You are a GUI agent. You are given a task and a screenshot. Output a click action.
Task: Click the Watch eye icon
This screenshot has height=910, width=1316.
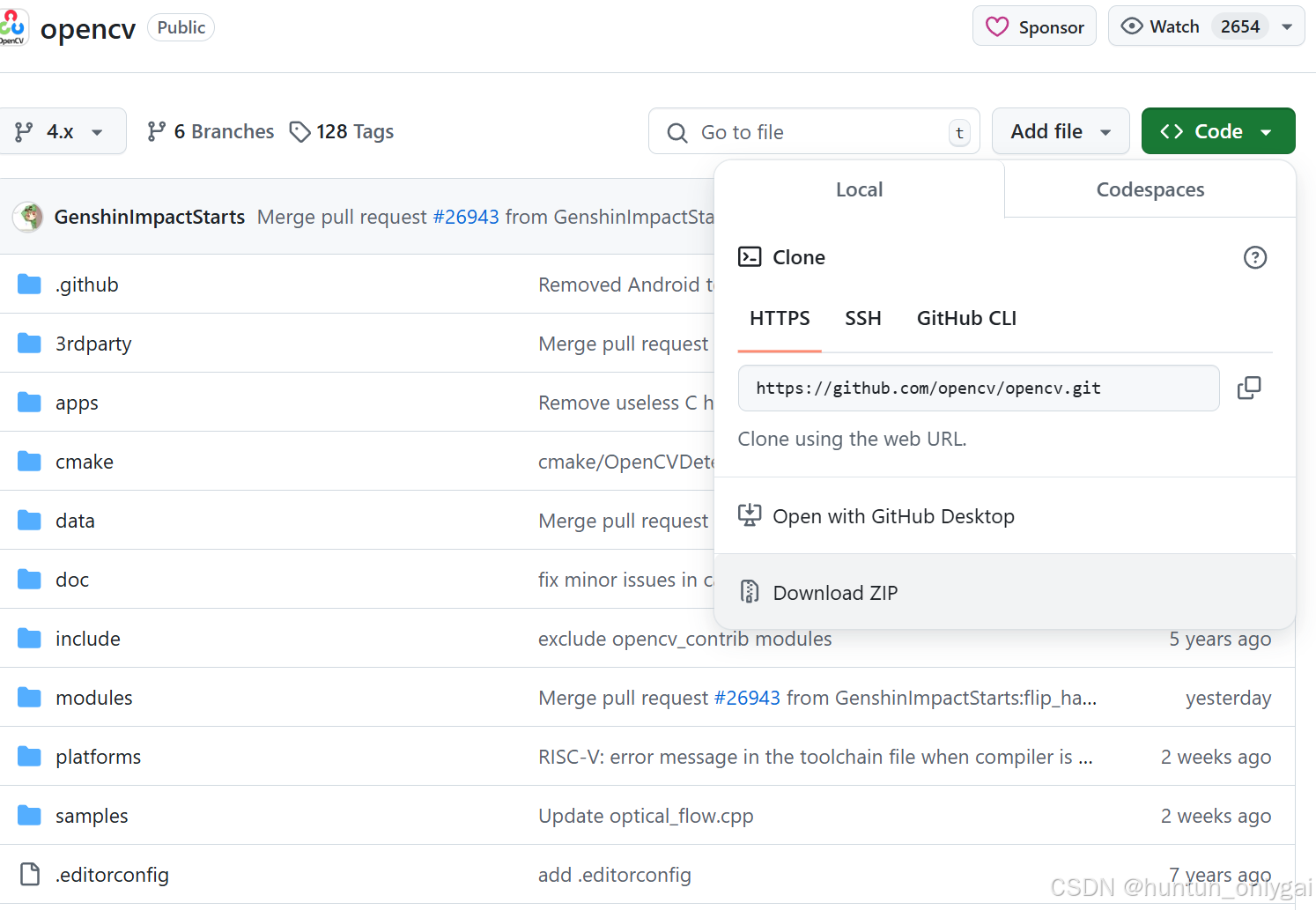(1132, 26)
